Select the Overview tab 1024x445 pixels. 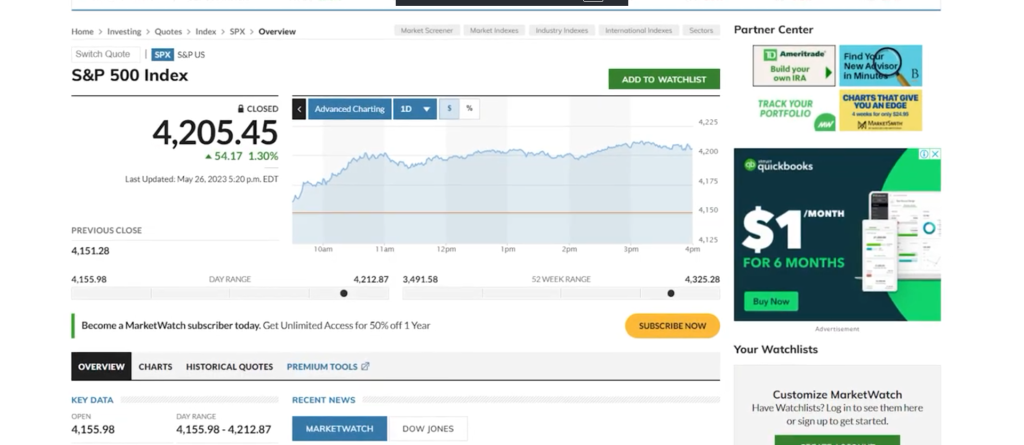tap(101, 367)
